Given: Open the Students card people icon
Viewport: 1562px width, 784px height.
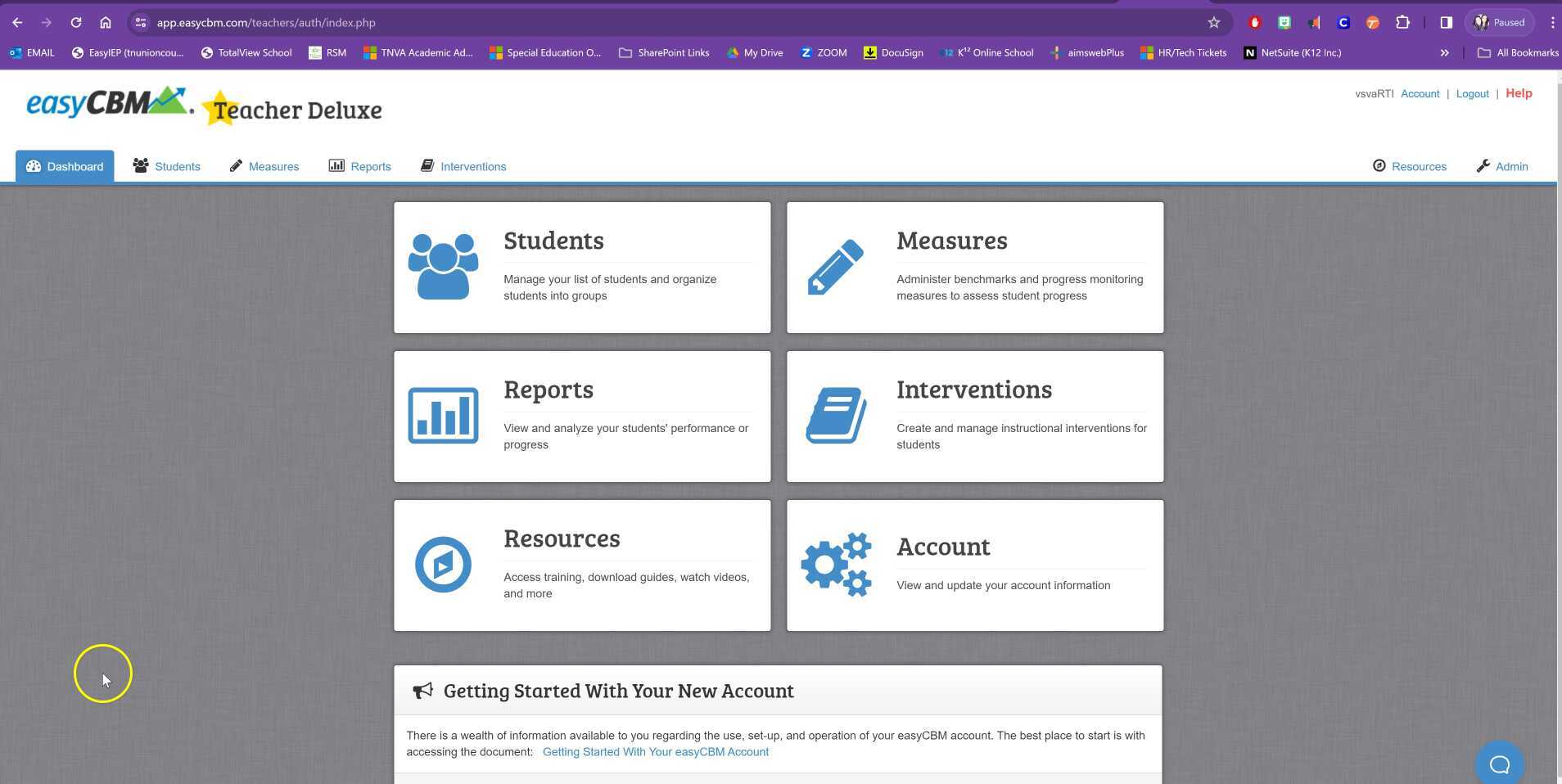Looking at the screenshot, I should pyautogui.click(x=443, y=264).
